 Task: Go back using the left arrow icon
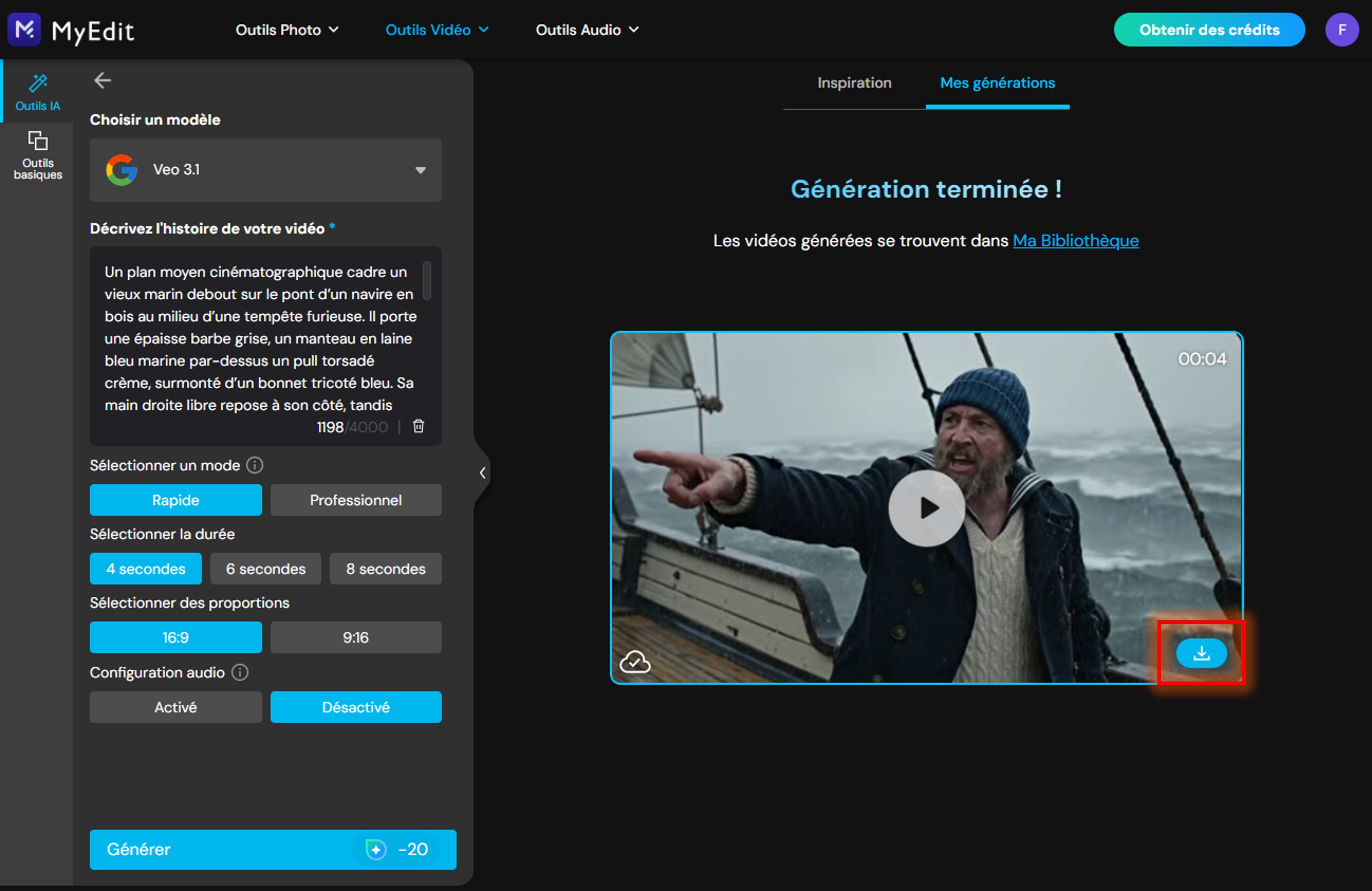click(103, 80)
